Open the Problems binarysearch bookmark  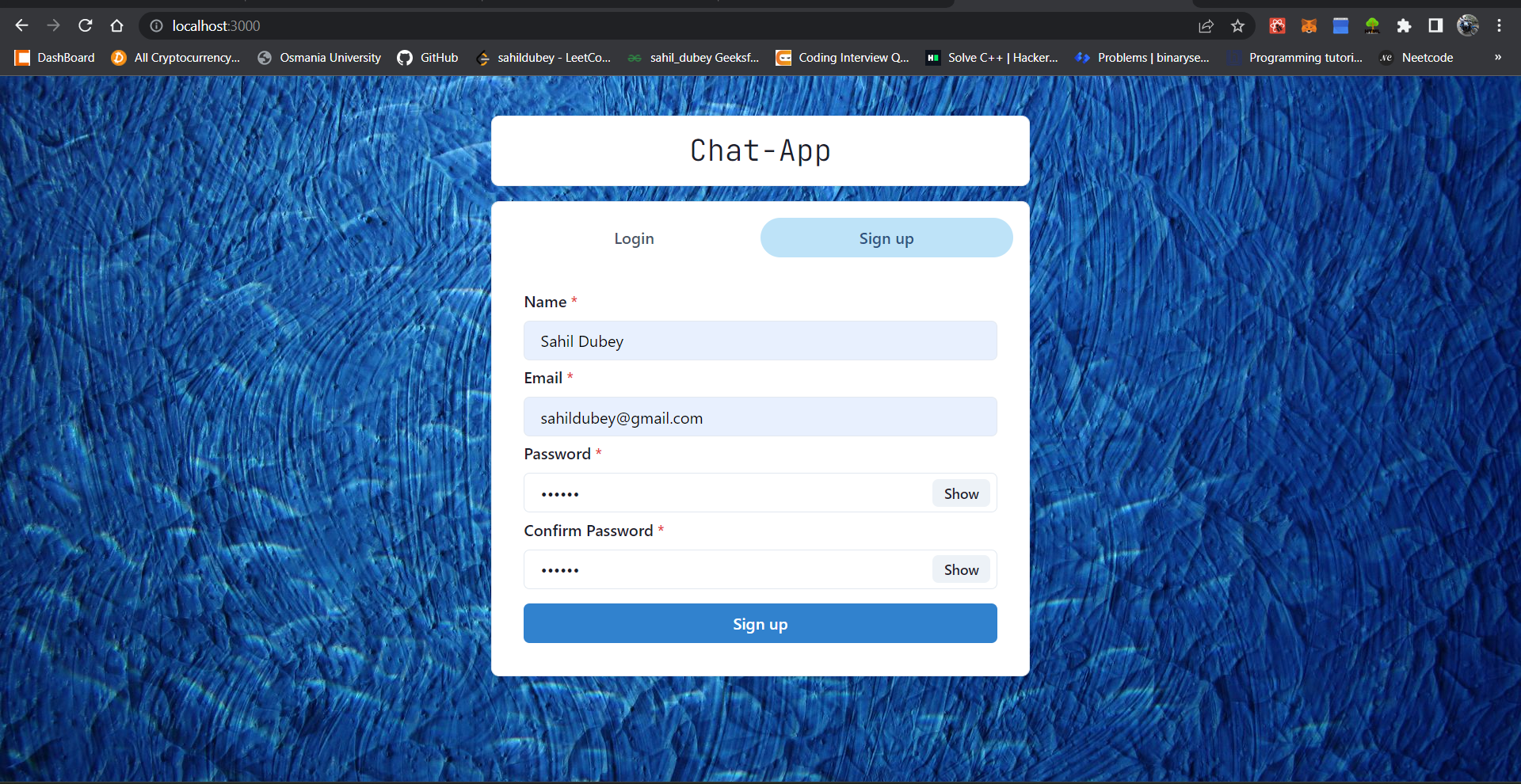pos(1142,58)
